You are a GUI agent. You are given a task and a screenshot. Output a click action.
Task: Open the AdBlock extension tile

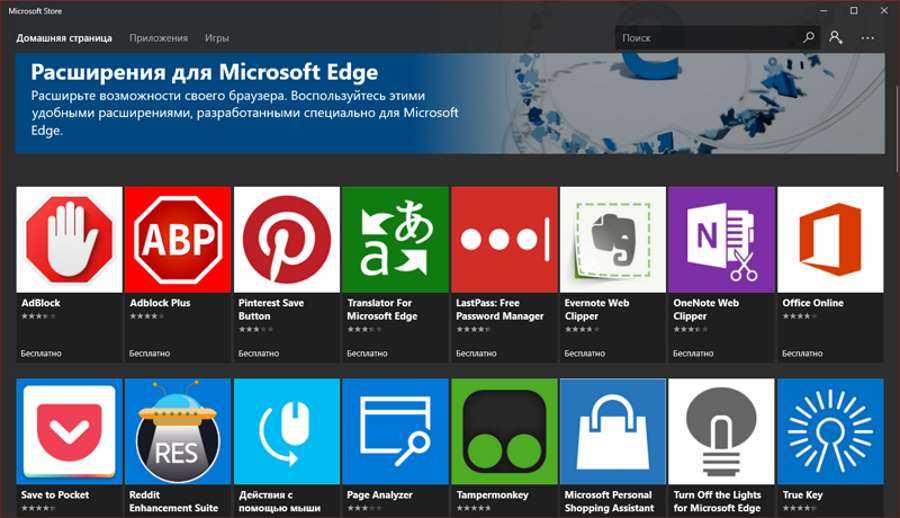(x=69, y=240)
